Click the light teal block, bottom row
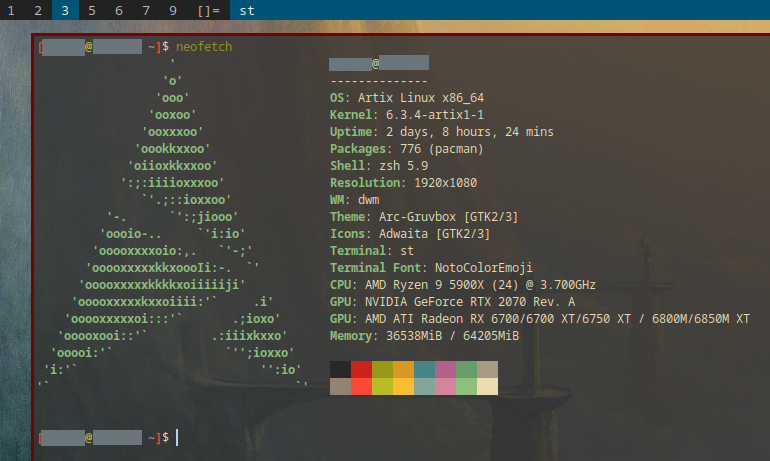The width and height of the screenshot is (770, 461). pos(424,386)
